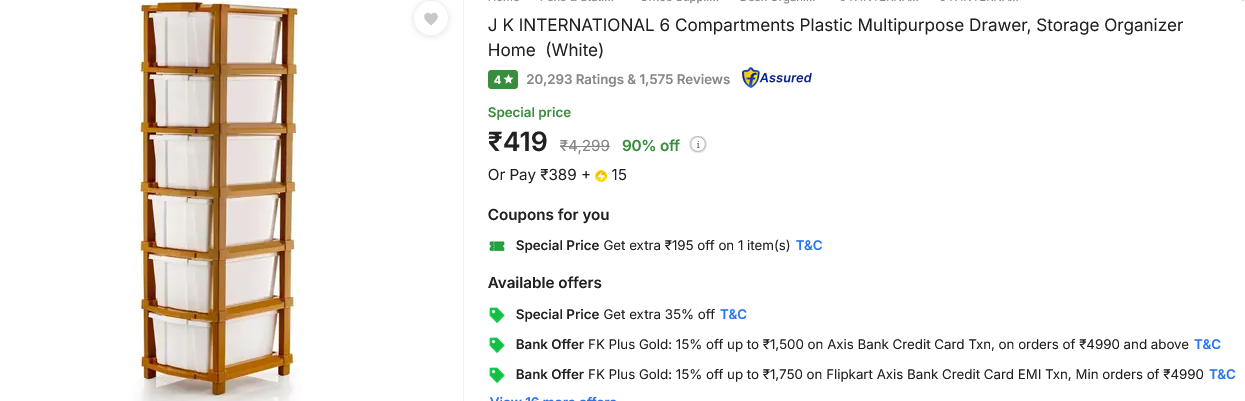Click the ₹419 special price

(x=518, y=142)
